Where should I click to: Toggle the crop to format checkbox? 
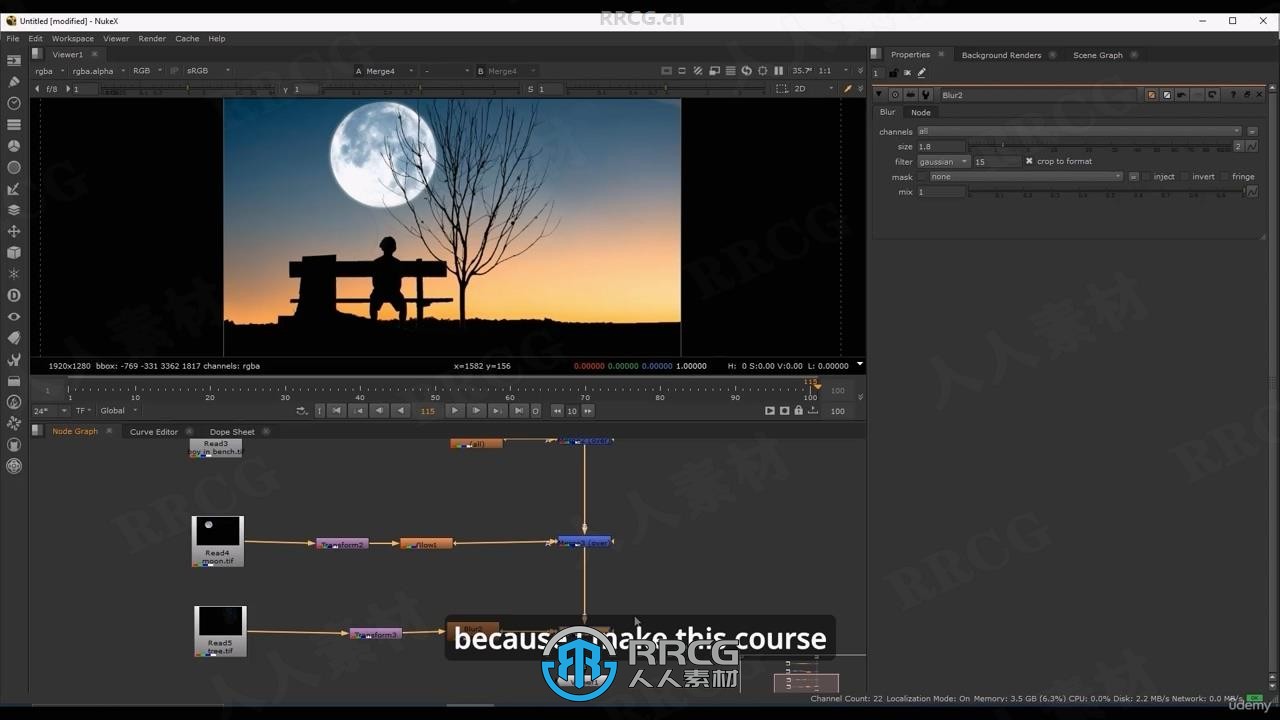[x=1029, y=161]
